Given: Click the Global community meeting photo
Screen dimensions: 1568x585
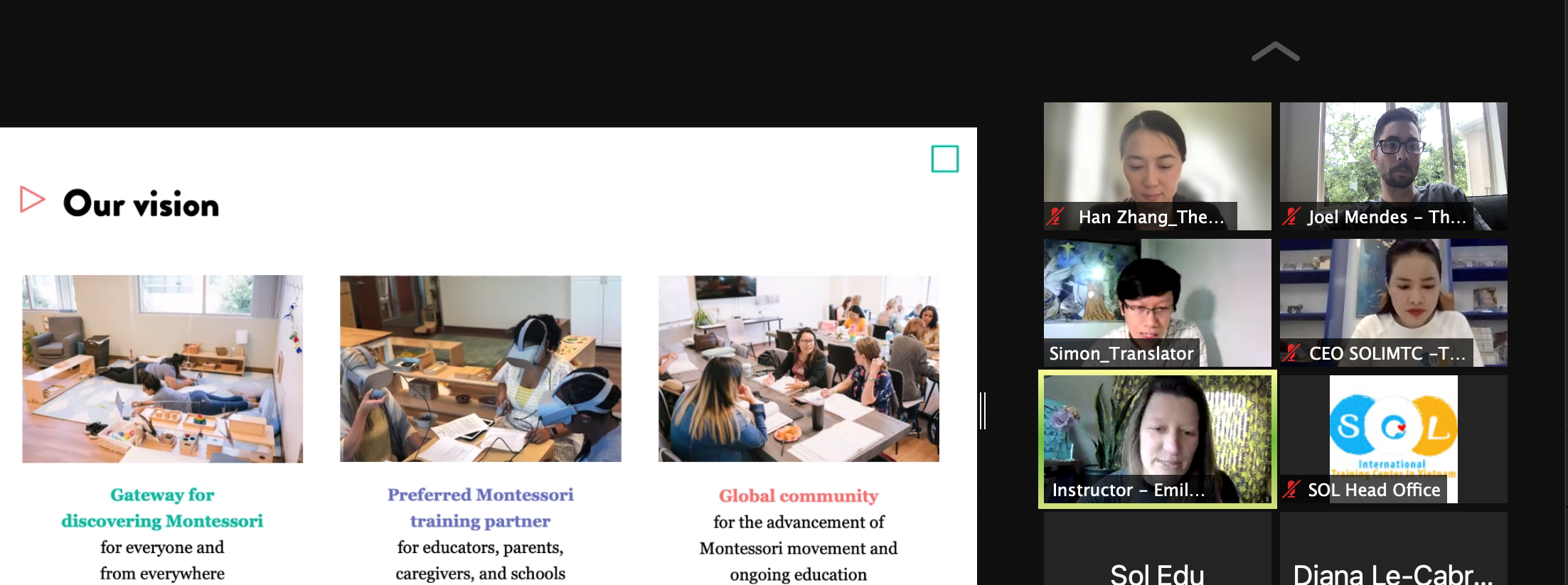Looking at the screenshot, I should click(x=799, y=369).
